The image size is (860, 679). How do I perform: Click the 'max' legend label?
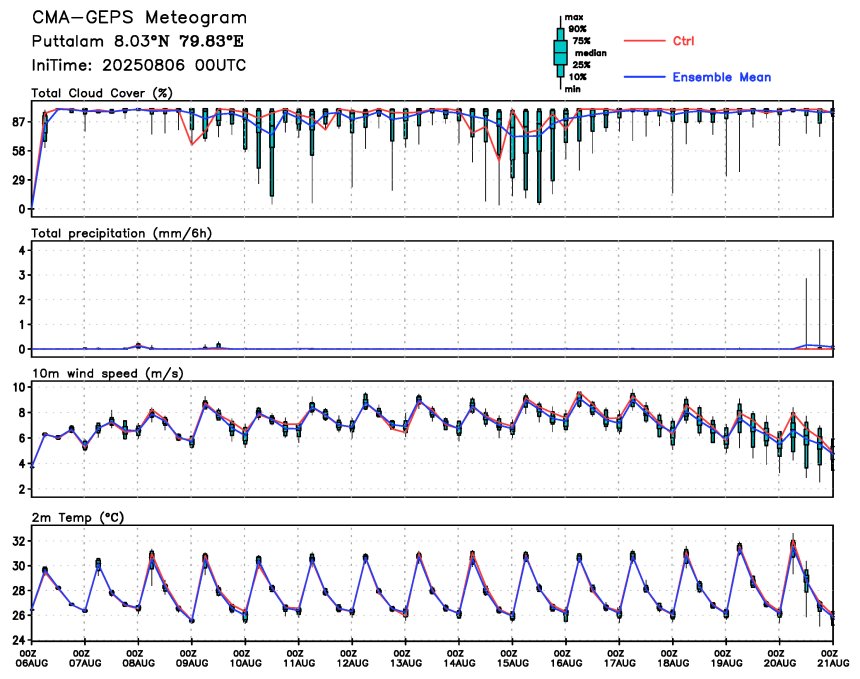pyautogui.click(x=574, y=18)
